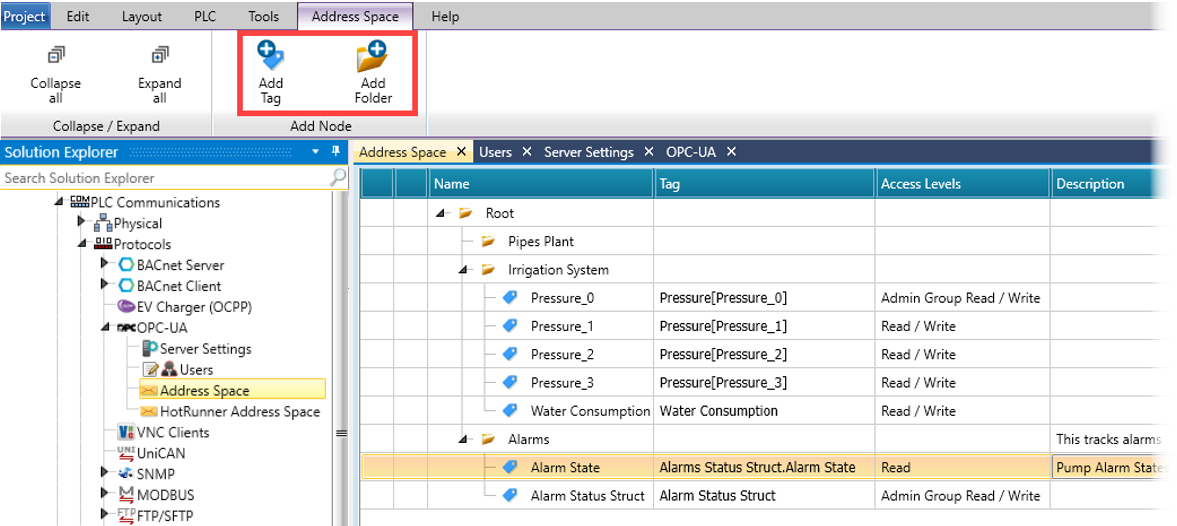
Task: Open HotRunner Address Space in tree
Action: [x=239, y=411]
